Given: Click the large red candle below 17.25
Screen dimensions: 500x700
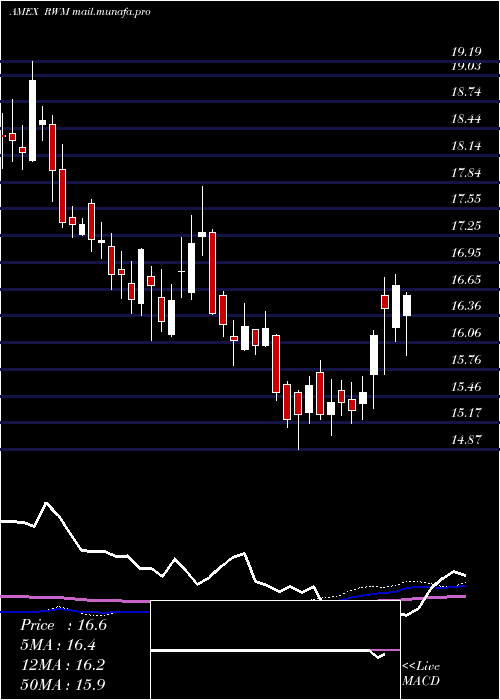Looking at the screenshot, I should pos(212,273).
